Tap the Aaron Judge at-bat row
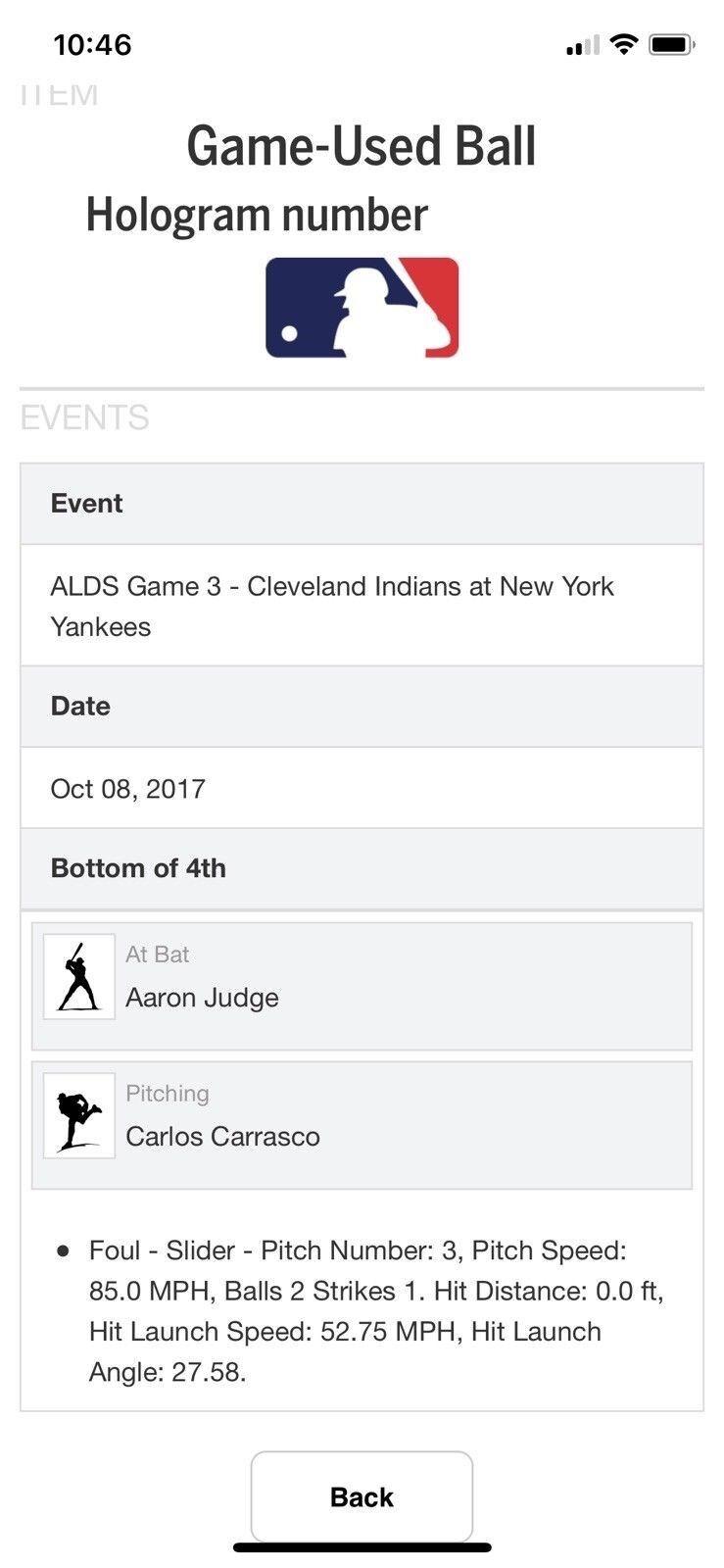 click(362, 986)
